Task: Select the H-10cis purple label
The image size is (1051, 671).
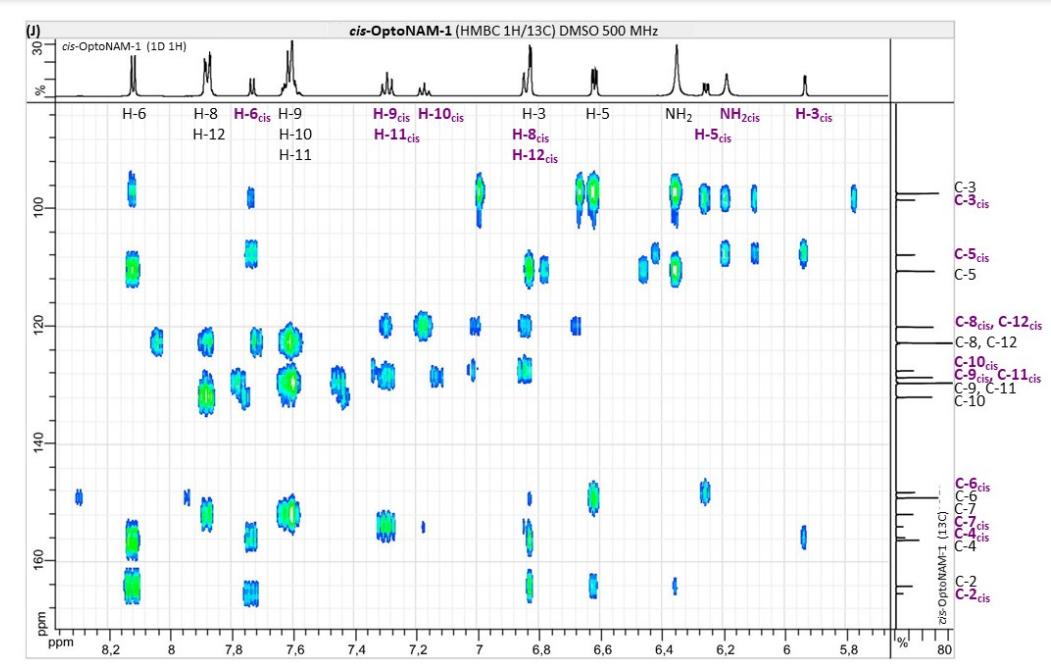Action: pyautogui.click(x=440, y=115)
